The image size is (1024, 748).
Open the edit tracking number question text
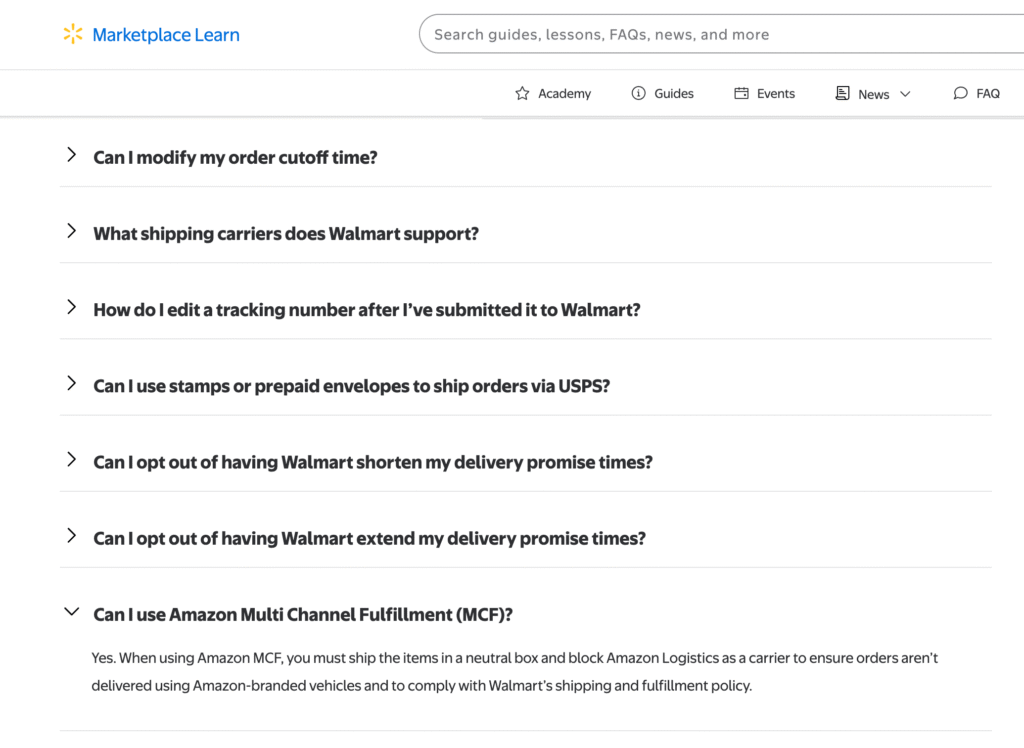tap(367, 310)
